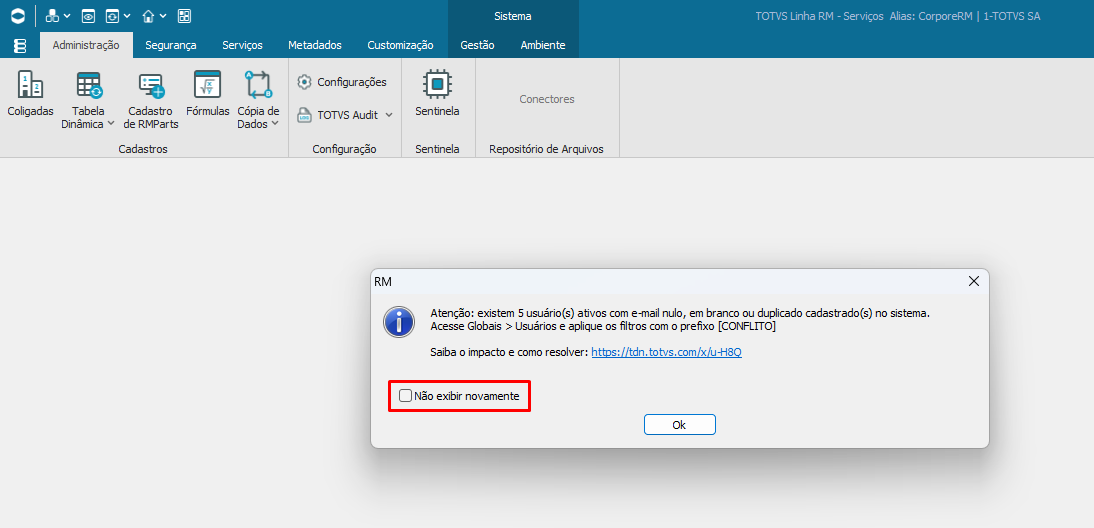Click the Ok button in RM dialog
The image size is (1094, 528).
coord(680,425)
